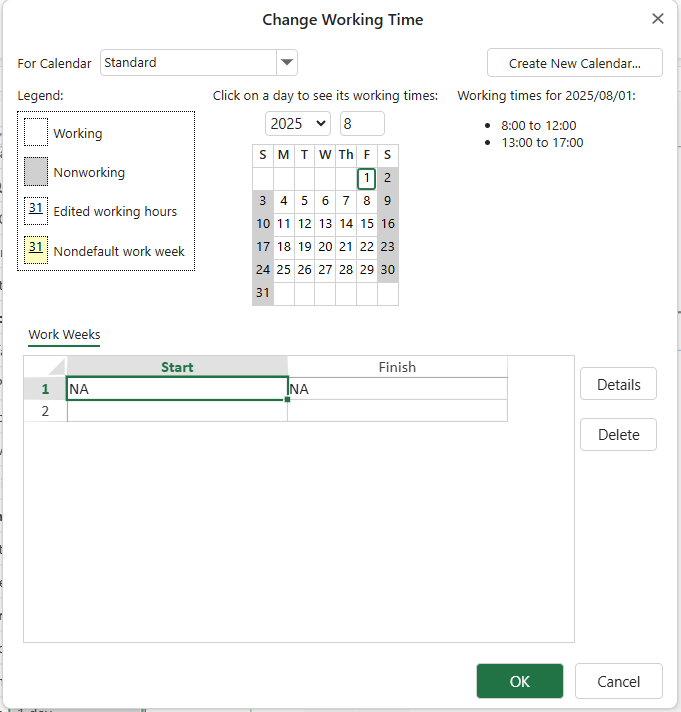The height and width of the screenshot is (712, 681).
Task: Select row header 1 in Work Weeks table
Action: [45, 389]
